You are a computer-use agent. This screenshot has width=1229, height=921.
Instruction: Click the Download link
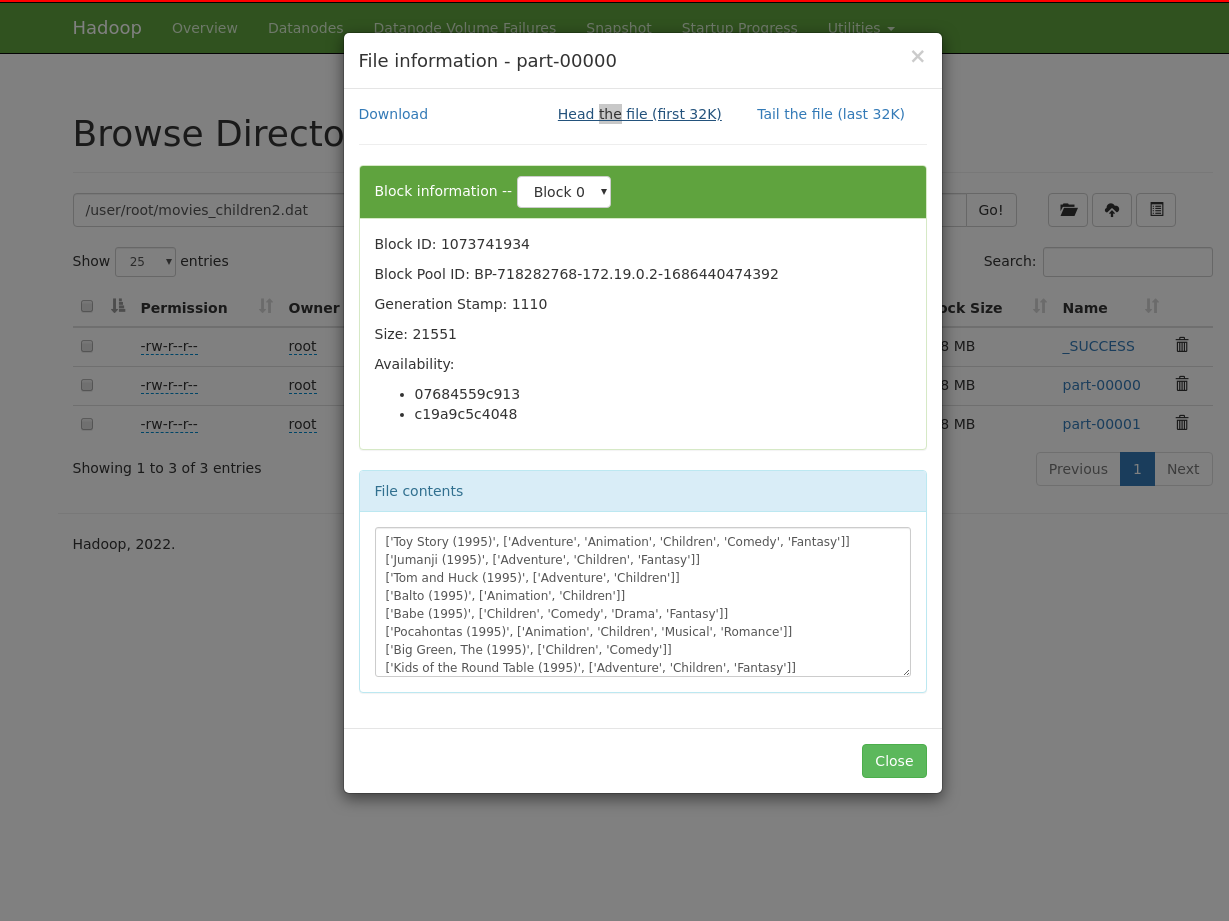[393, 114]
